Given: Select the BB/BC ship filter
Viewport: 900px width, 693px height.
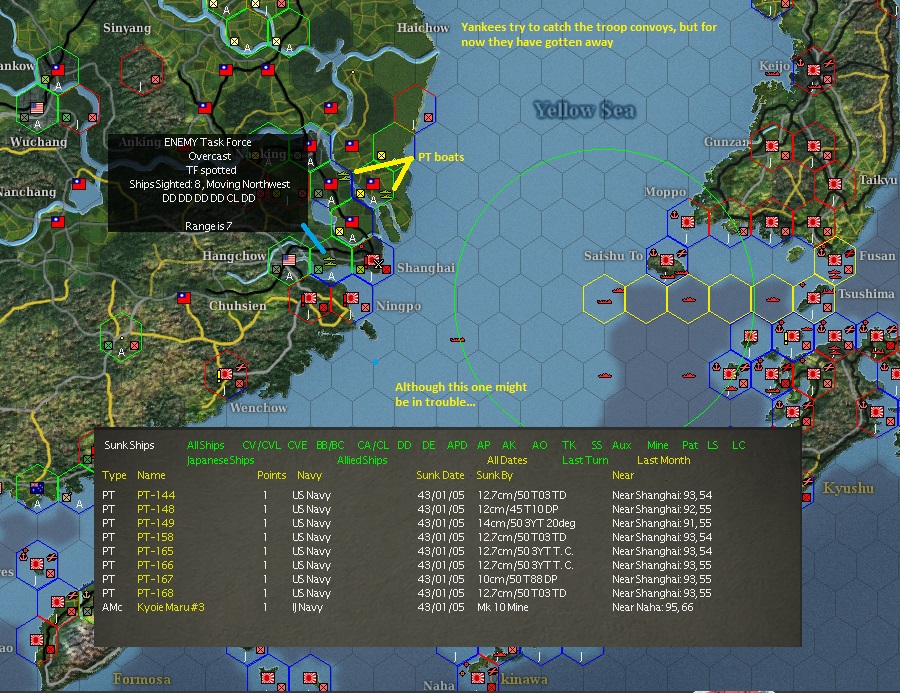Looking at the screenshot, I should (x=330, y=445).
